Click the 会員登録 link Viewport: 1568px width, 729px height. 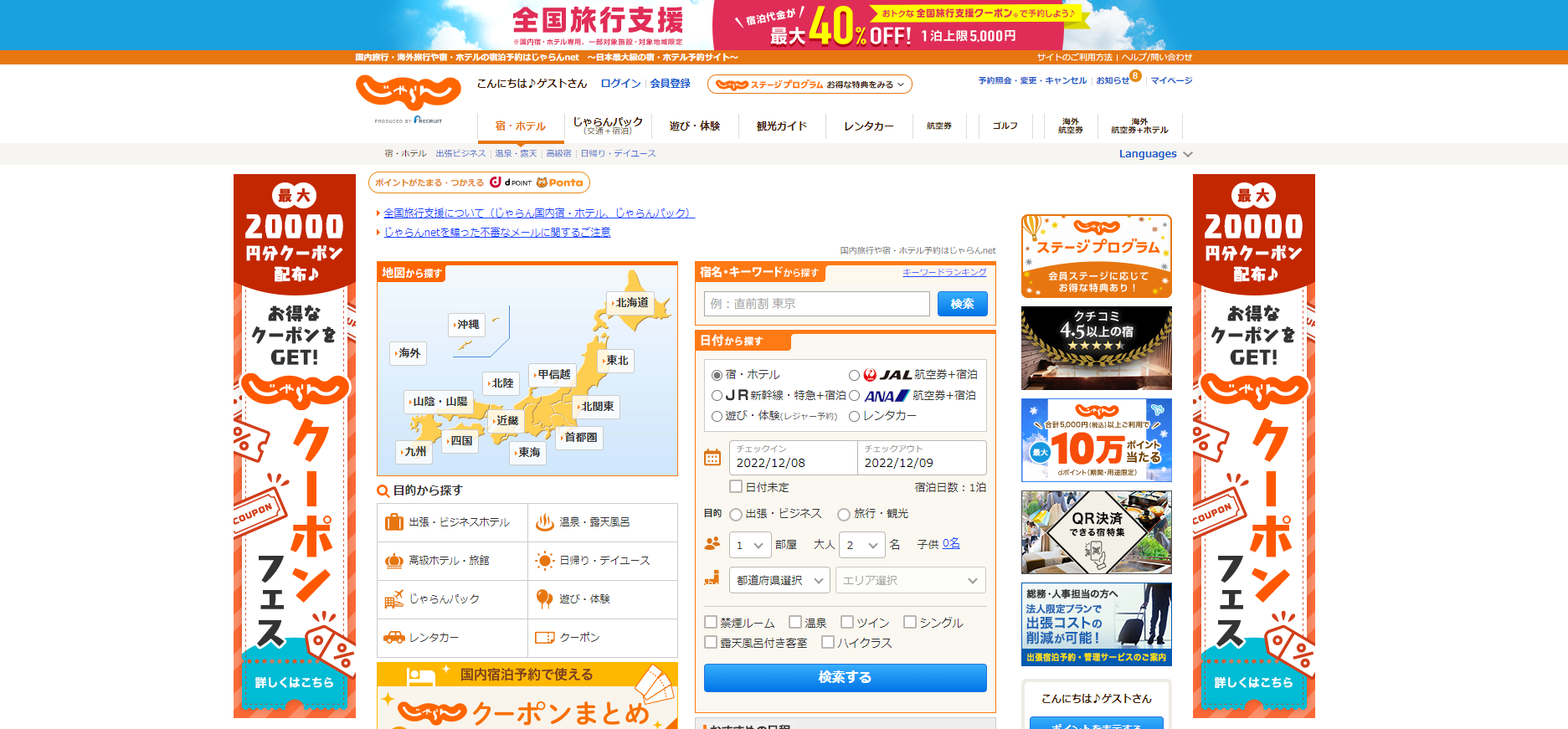tap(671, 84)
